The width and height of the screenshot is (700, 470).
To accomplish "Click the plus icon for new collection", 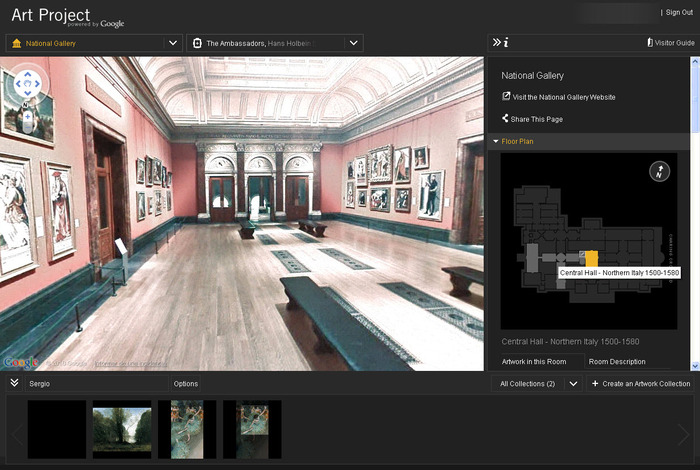I will click(595, 383).
